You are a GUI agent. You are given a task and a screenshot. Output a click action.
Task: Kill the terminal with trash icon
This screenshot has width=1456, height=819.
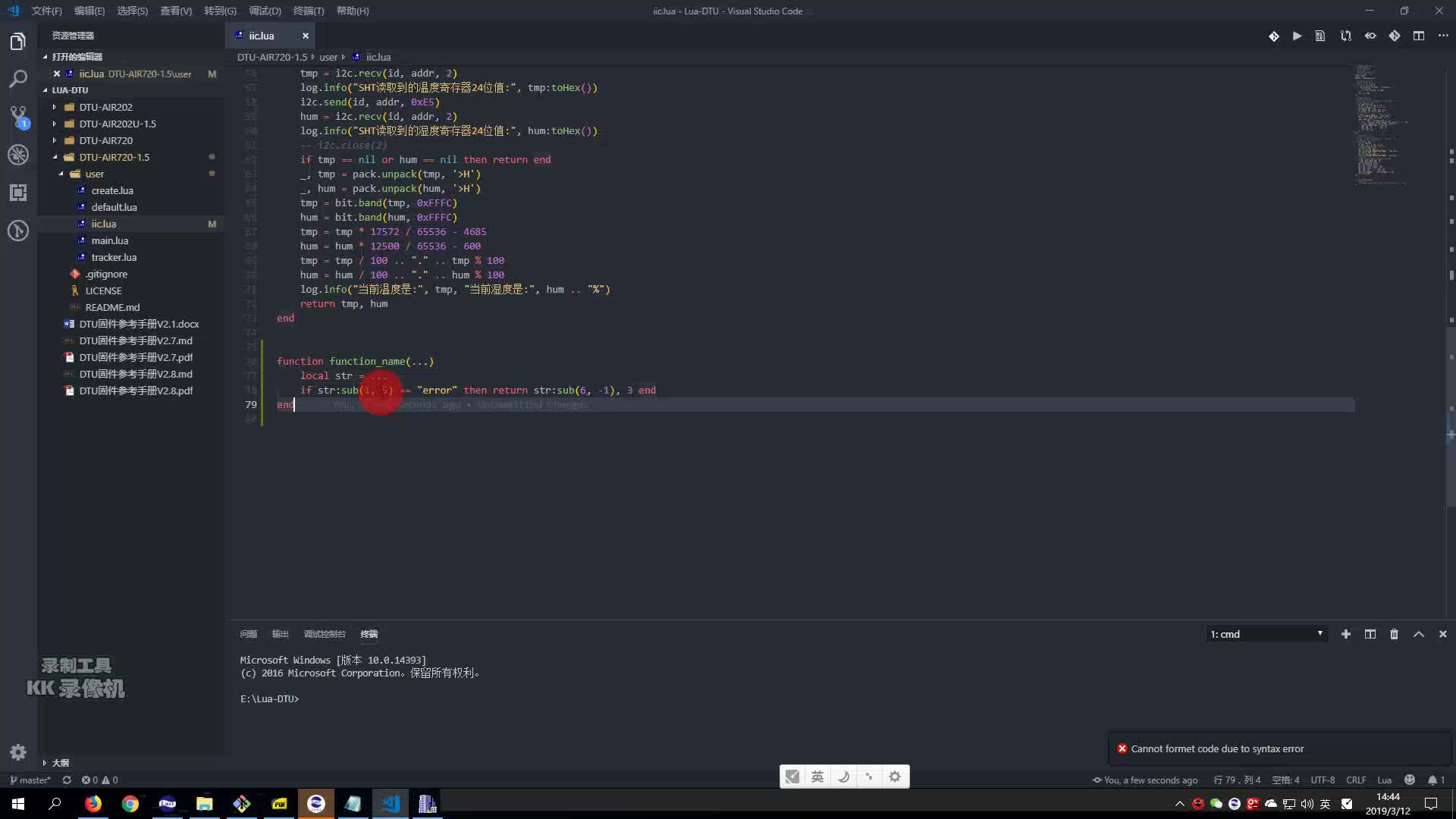pyautogui.click(x=1394, y=634)
